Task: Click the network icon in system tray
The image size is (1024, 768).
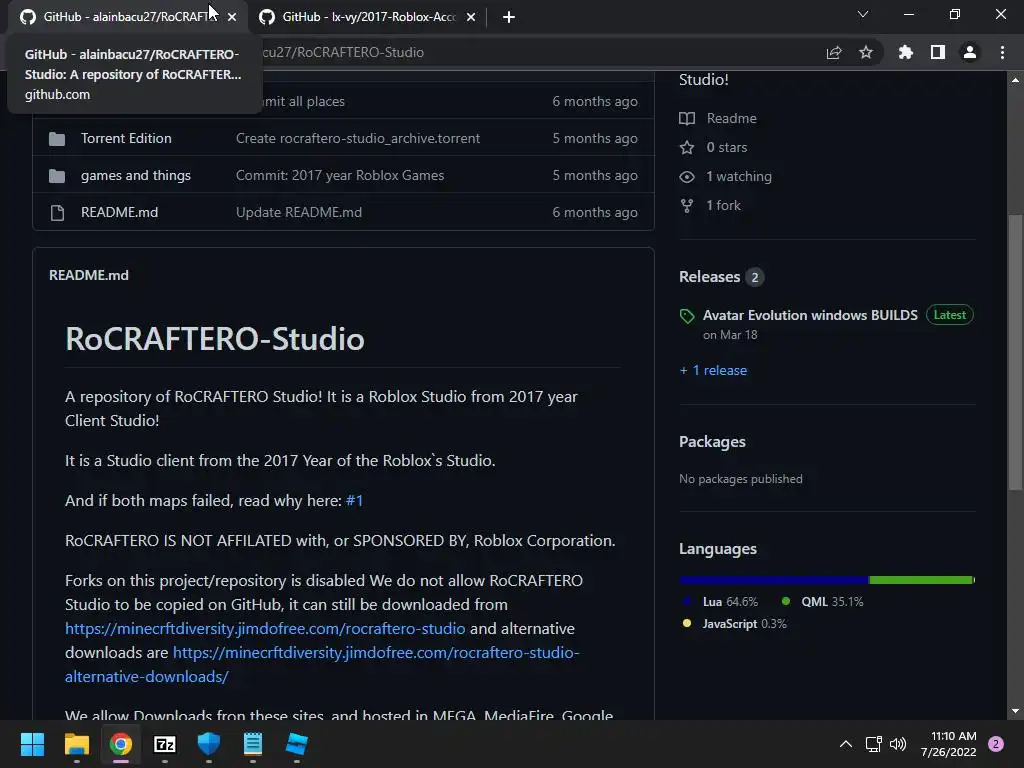Action: (873, 744)
